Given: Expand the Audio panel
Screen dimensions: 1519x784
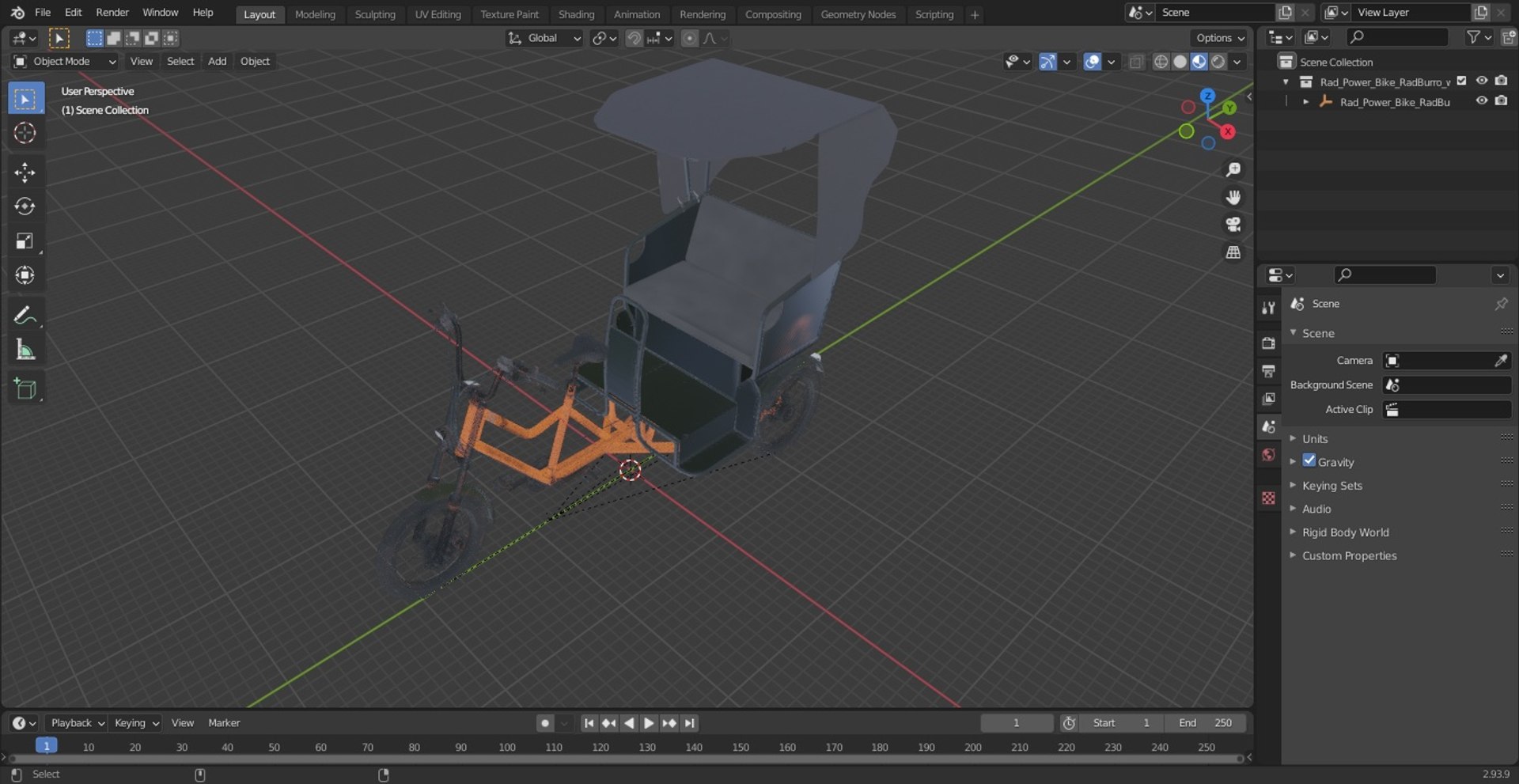Looking at the screenshot, I should point(1316,509).
